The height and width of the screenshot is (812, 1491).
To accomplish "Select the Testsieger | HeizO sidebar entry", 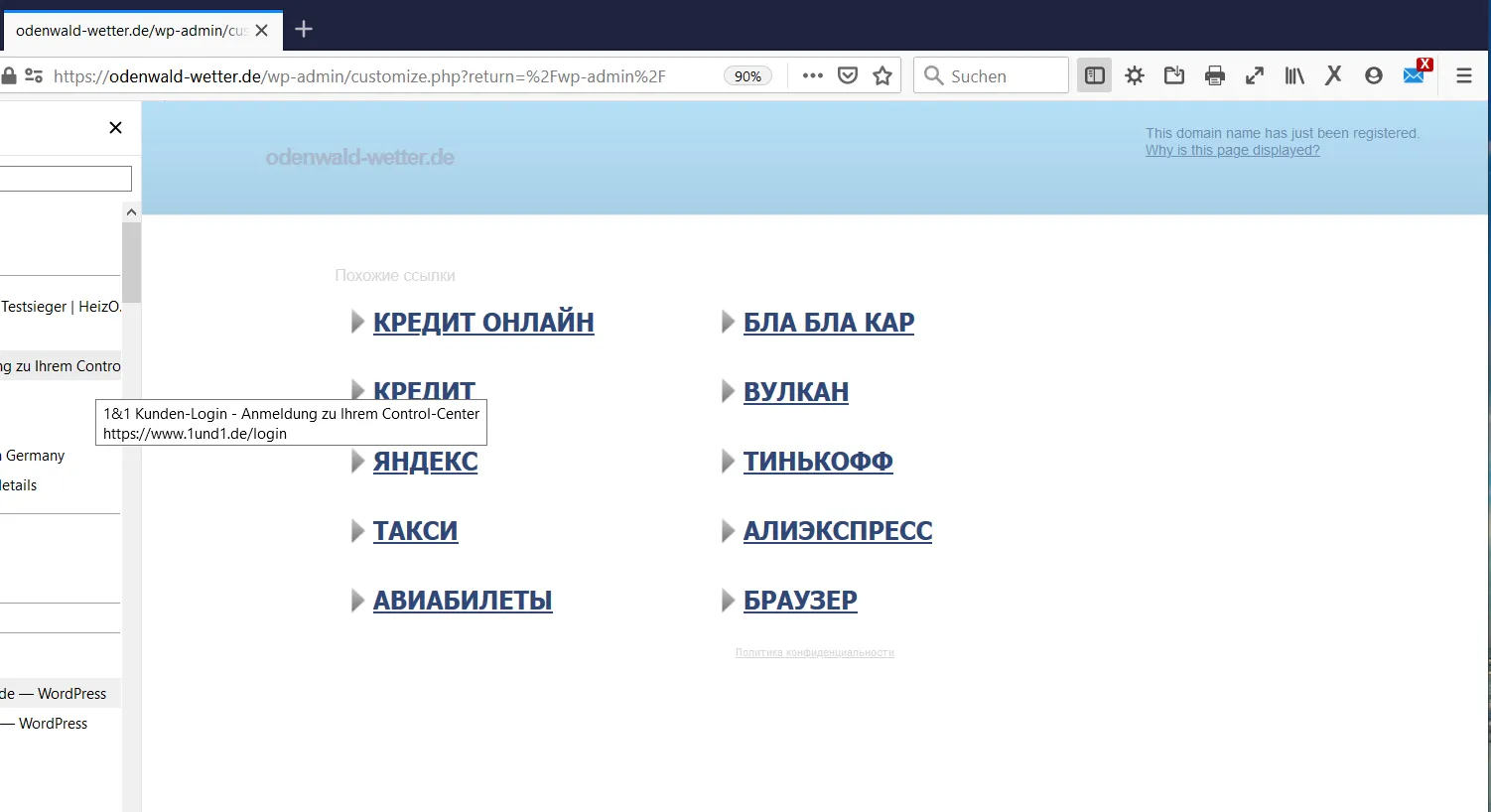I will click(x=61, y=307).
